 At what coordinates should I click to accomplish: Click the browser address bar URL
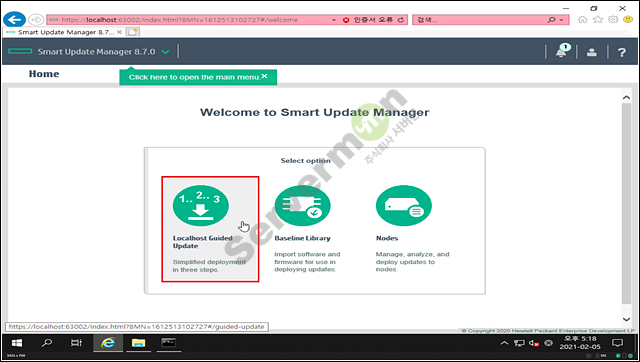[x=180, y=20]
